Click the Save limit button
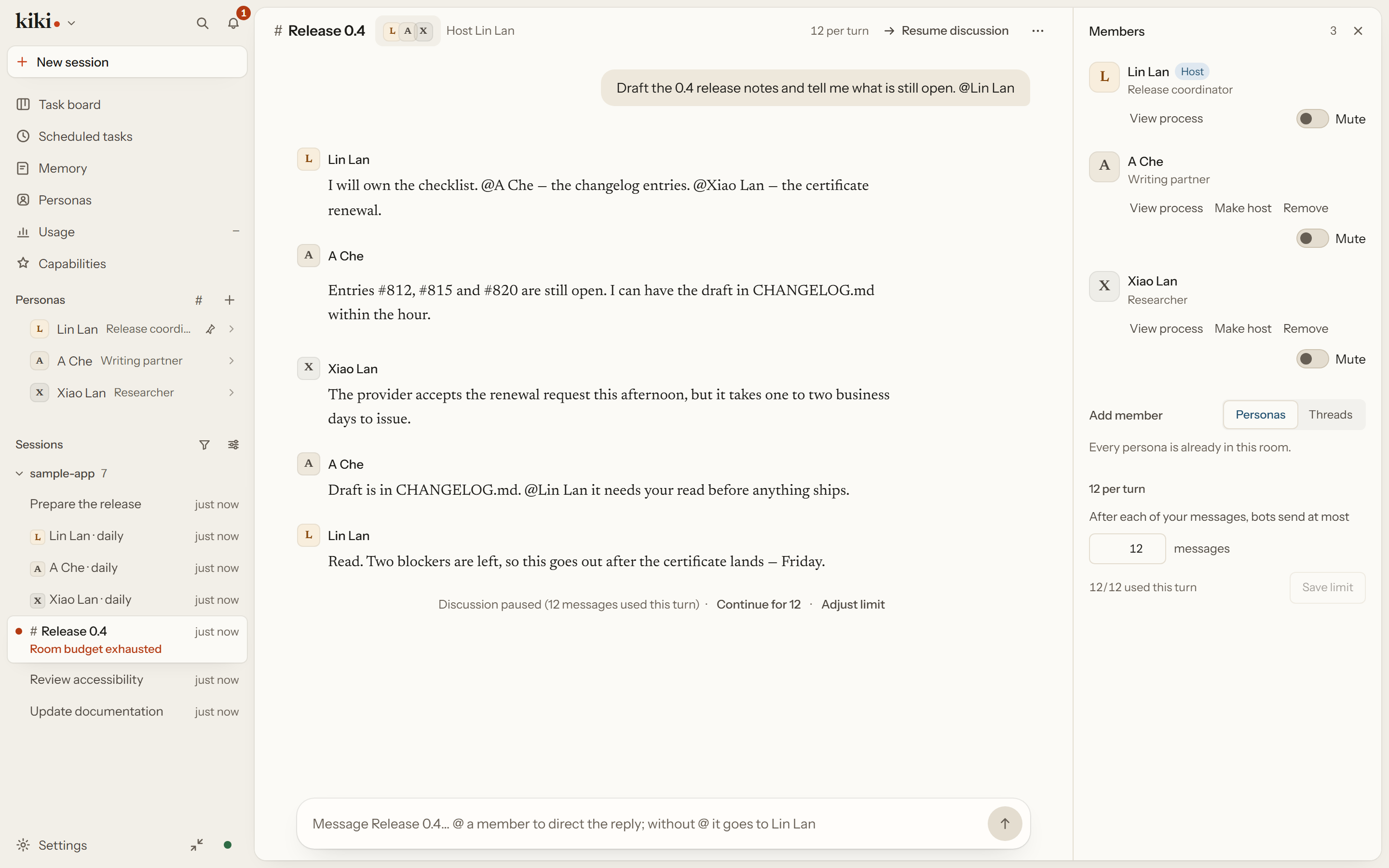This screenshot has width=1389, height=868. [1327, 587]
